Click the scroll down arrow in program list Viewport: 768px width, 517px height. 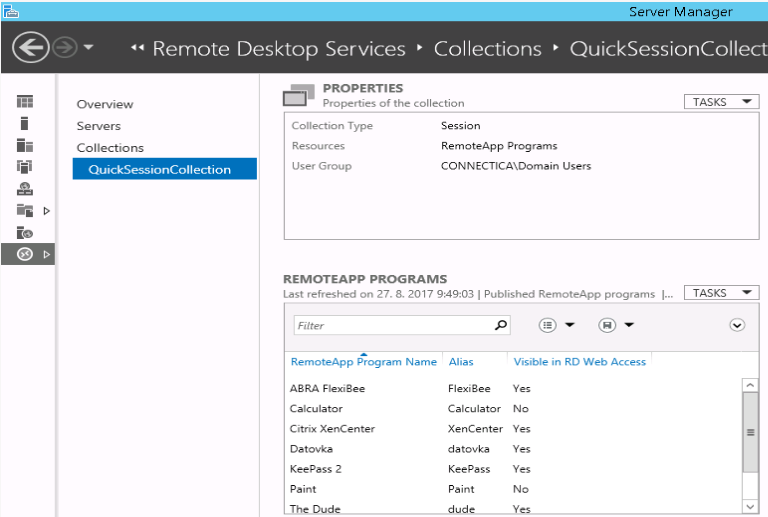750,506
